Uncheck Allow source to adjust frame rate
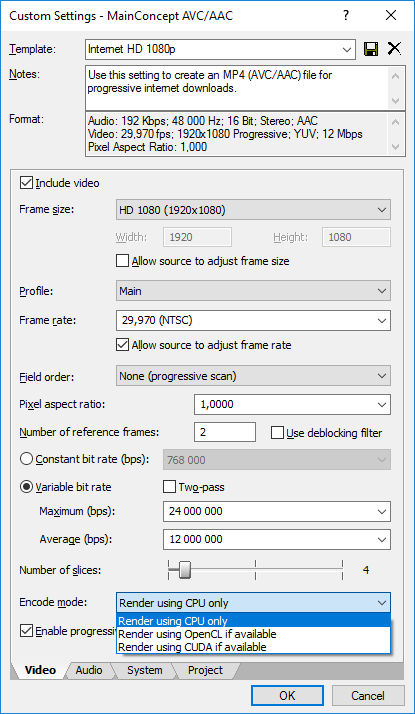 click(x=122, y=345)
